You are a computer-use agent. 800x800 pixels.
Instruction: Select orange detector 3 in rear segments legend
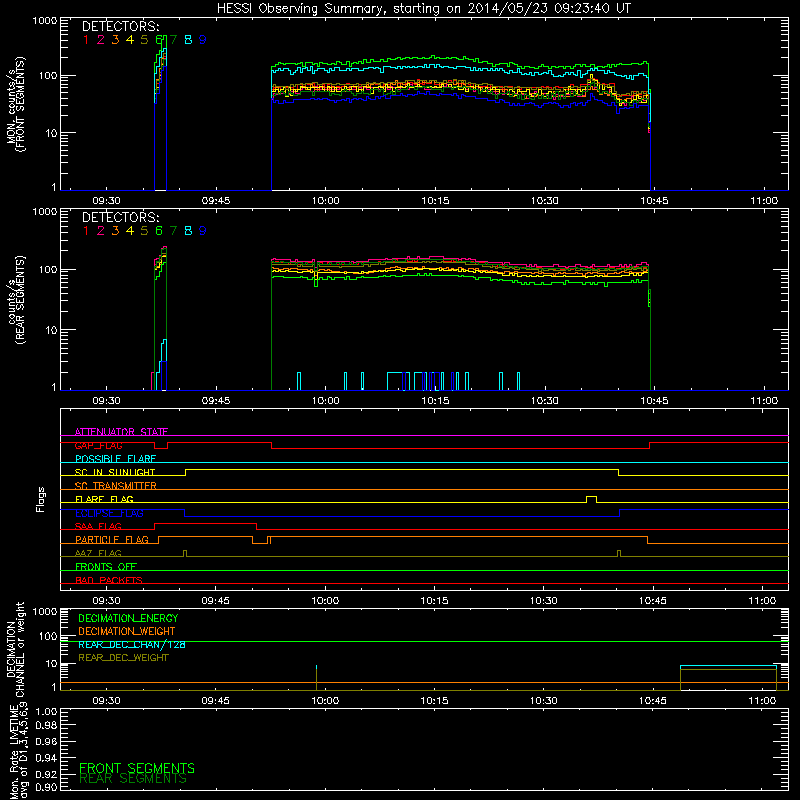coord(115,231)
